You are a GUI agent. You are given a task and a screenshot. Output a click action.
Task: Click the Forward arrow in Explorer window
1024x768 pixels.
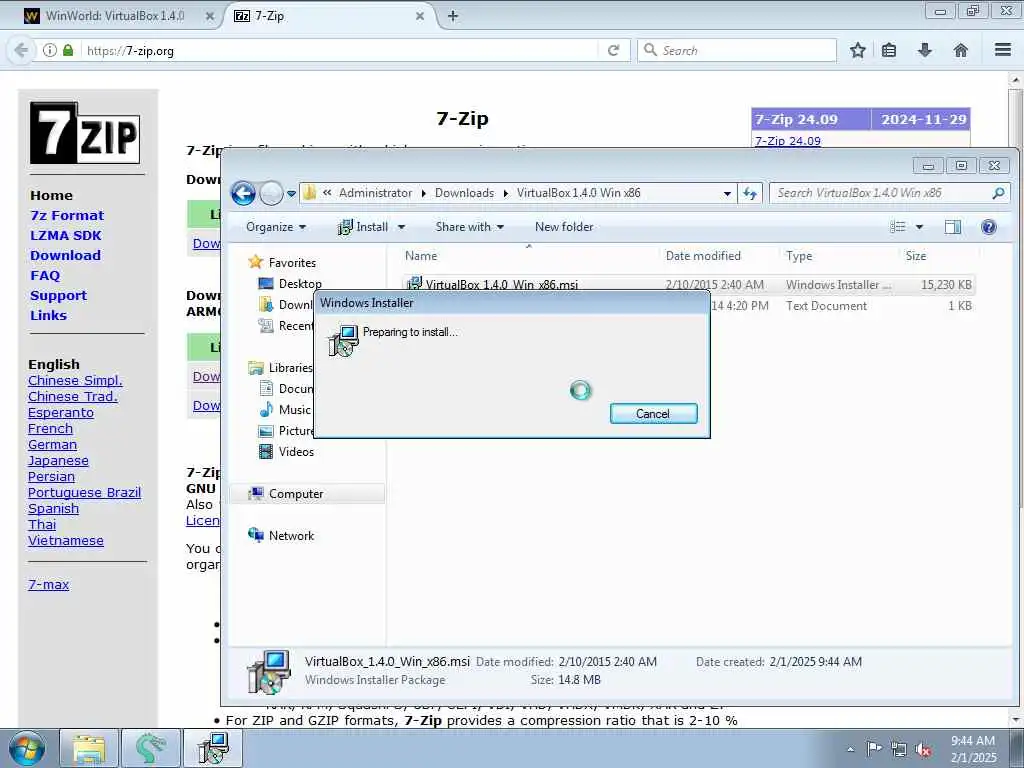(x=271, y=193)
